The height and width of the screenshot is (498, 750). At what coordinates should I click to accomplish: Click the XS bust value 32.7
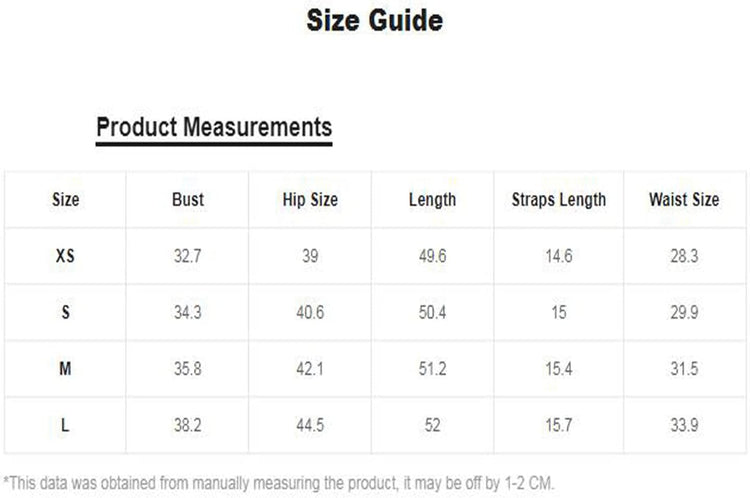click(x=187, y=256)
